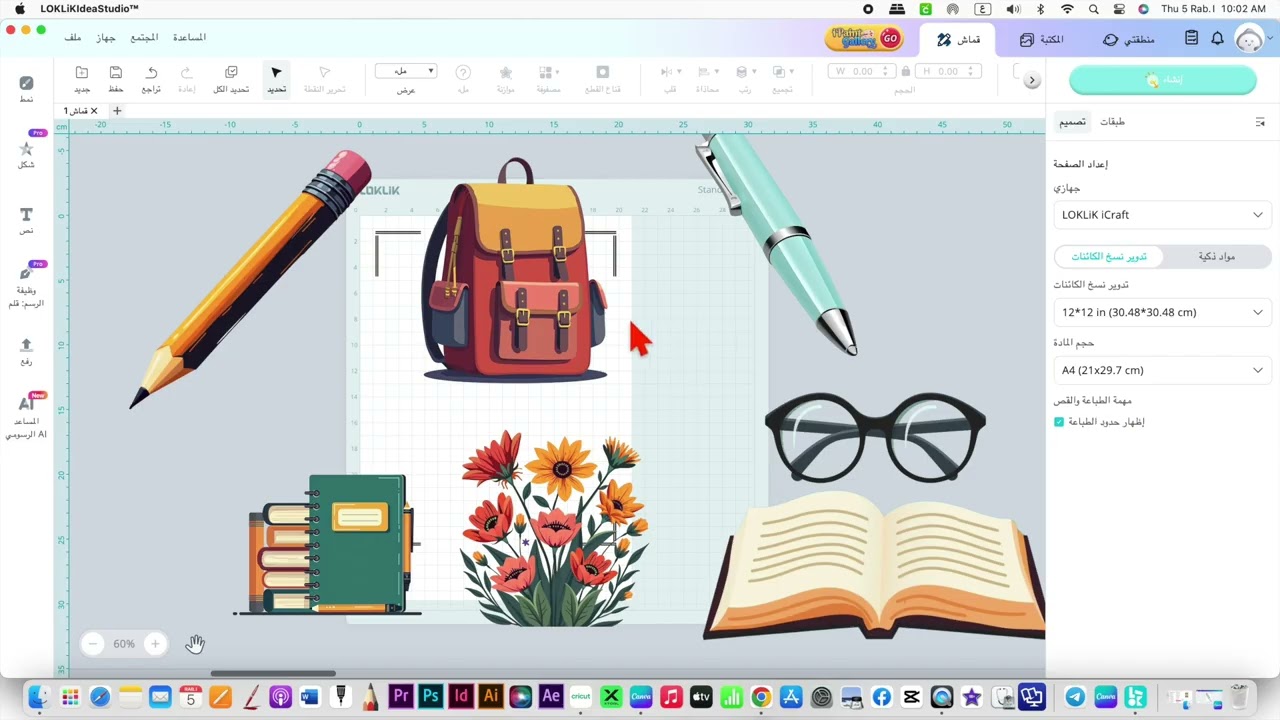Click the إعادة (Redo) arrow icon
Screen dimensions: 1280x720
point(186,73)
